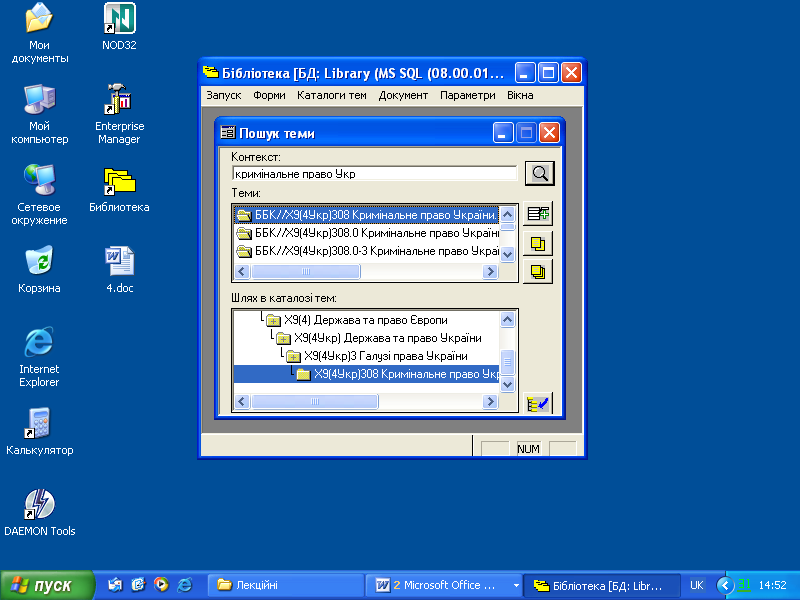The width and height of the screenshot is (800, 600).
Task: Click the Пошук теми window title icon
Action: point(228,133)
